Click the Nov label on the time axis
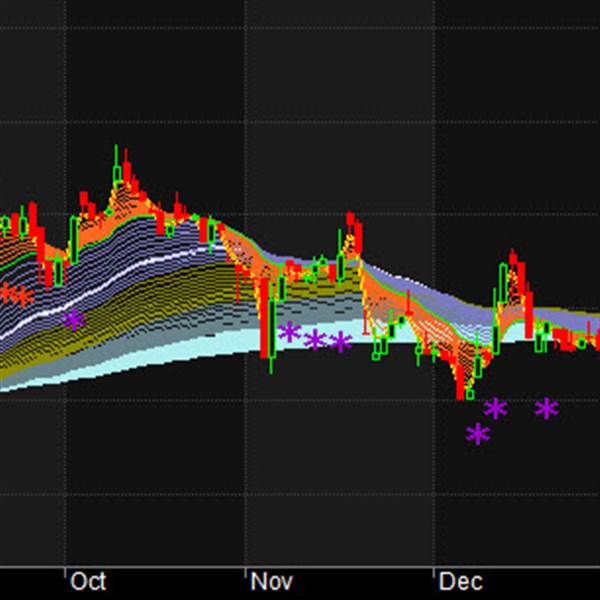This screenshot has width=600, height=600. coord(272,582)
